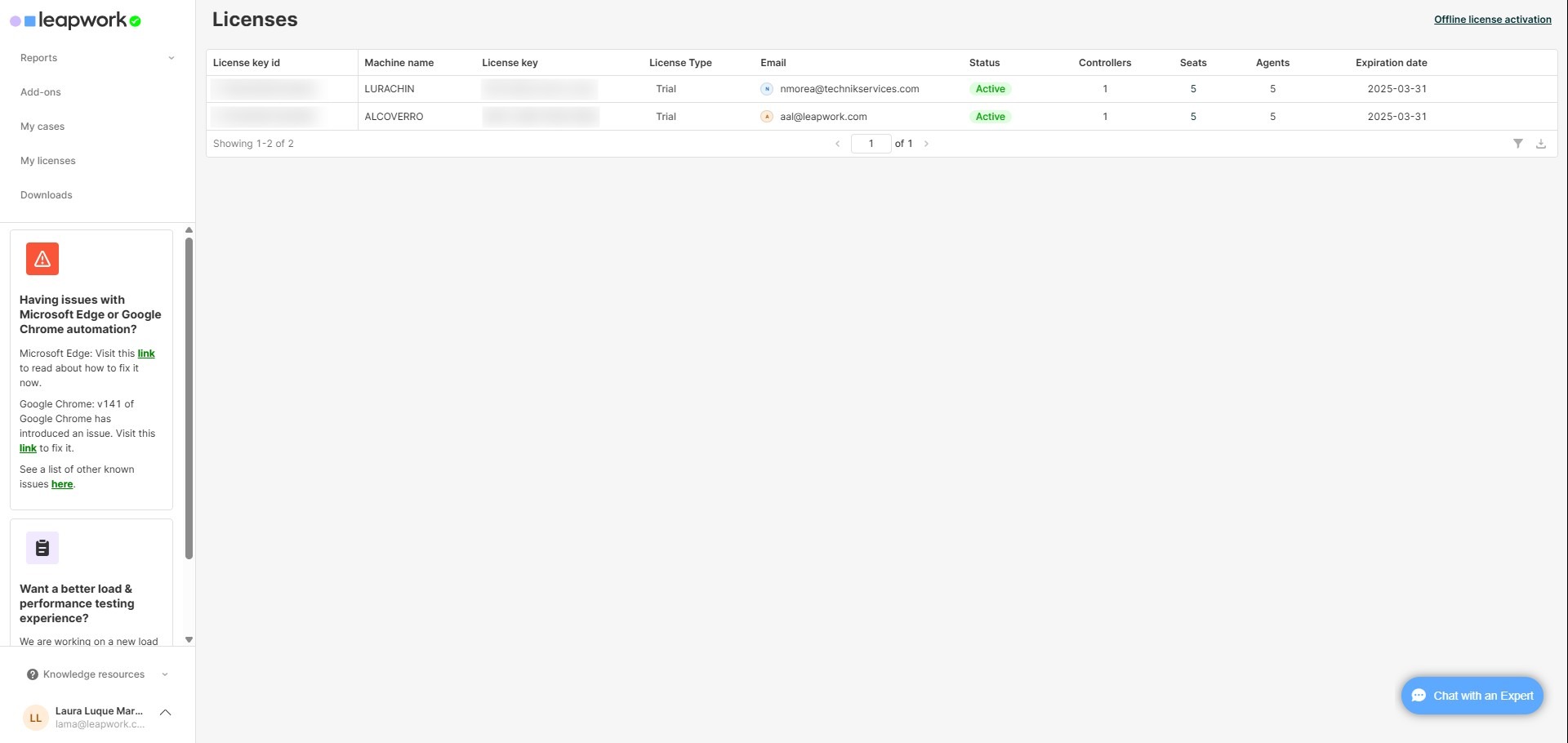Open My licenses in the sidebar
Image resolution: width=1568 pixels, height=743 pixels.
click(x=47, y=160)
